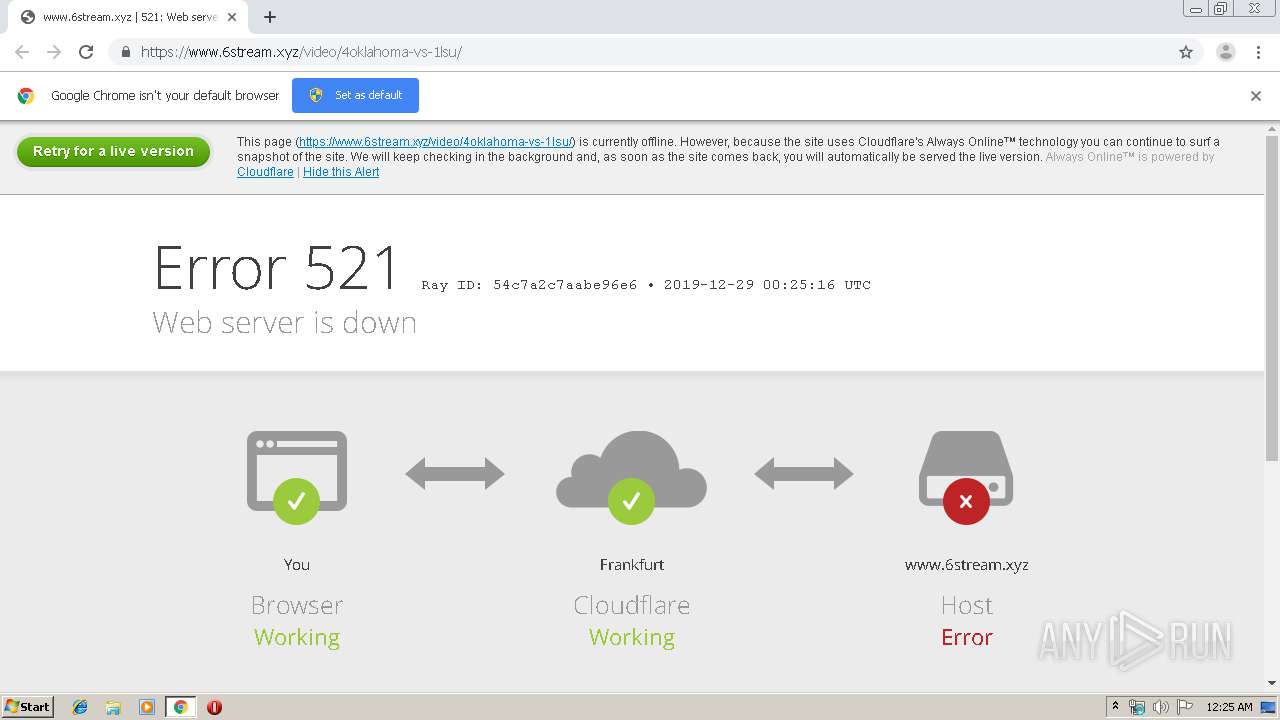Click the show desktop tray icon

click(1268, 707)
